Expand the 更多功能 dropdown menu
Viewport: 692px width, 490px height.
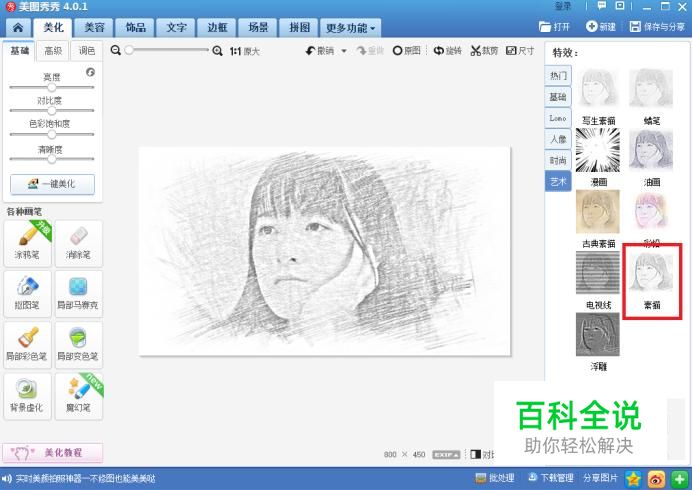point(350,28)
